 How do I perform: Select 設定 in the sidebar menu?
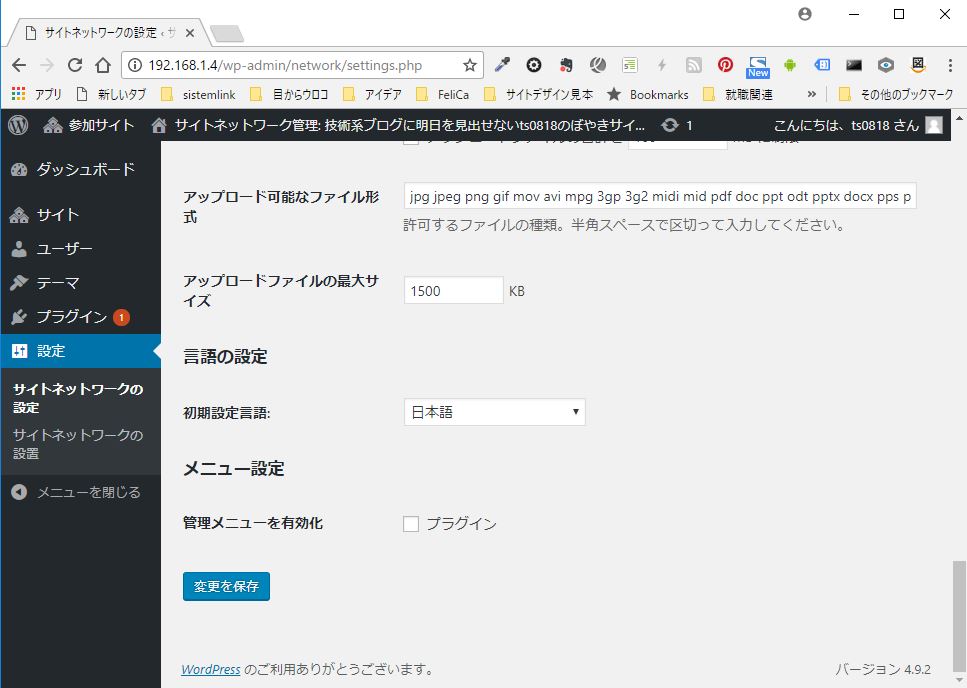click(80, 351)
